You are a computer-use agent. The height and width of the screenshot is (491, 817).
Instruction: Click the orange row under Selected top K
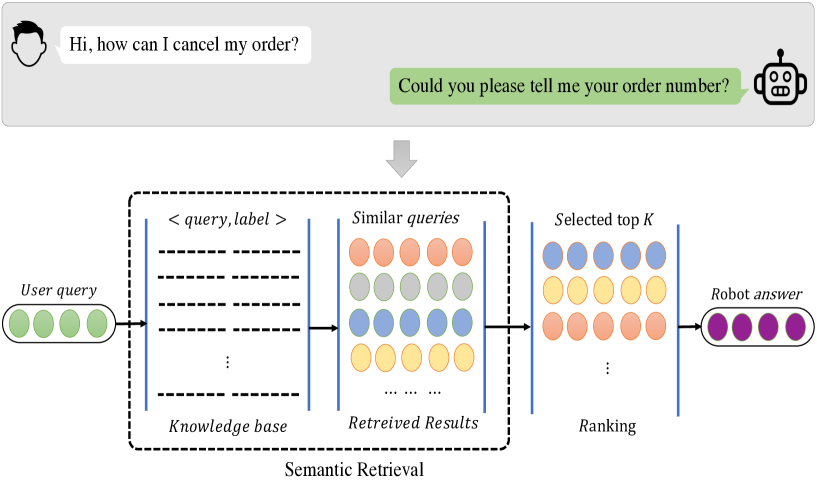pyautogui.click(x=603, y=326)
